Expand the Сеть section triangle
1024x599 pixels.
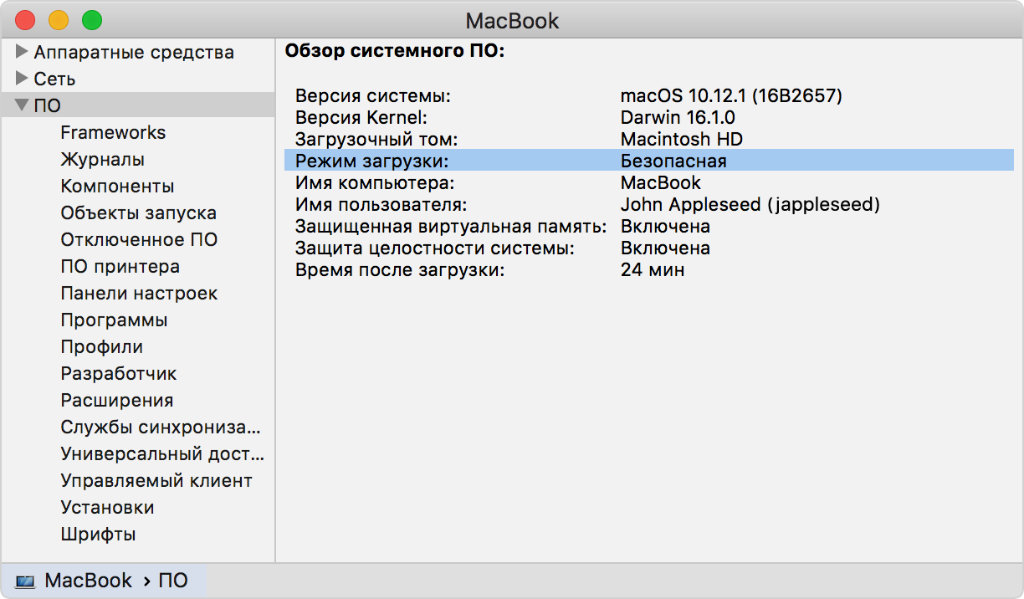click(x=22, y=78)
